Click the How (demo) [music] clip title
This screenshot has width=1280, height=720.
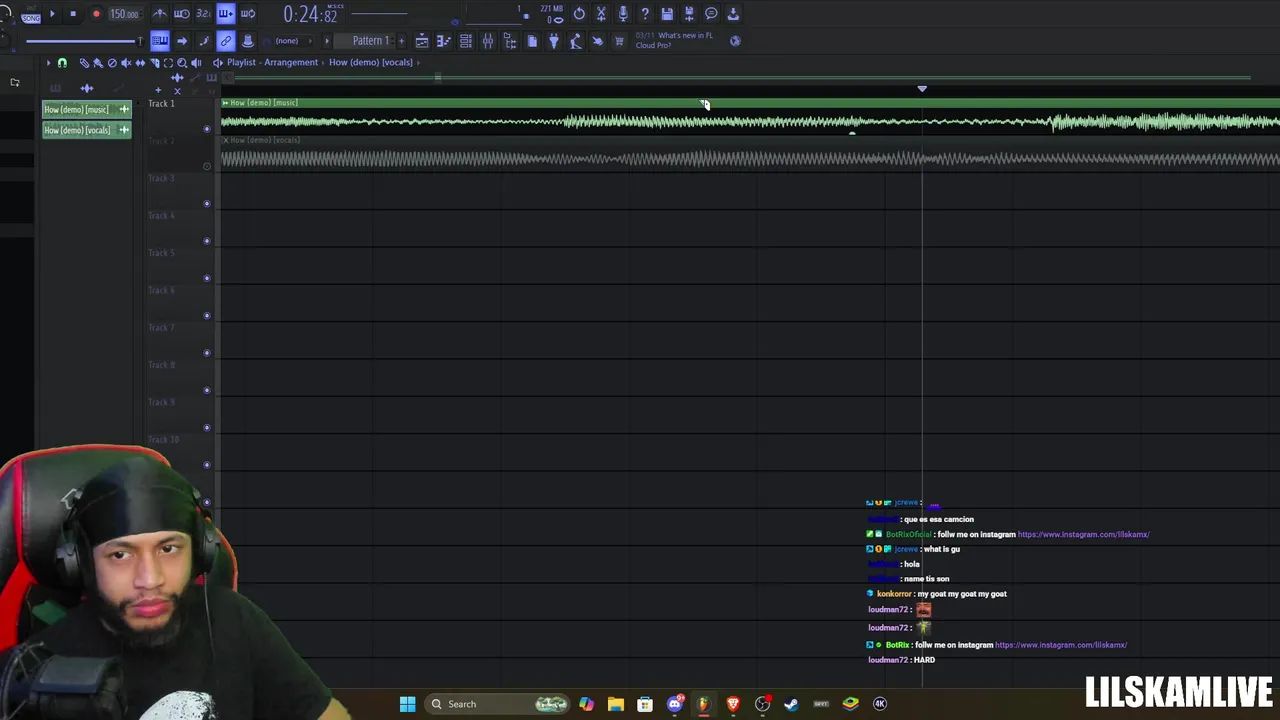point(263,103)
